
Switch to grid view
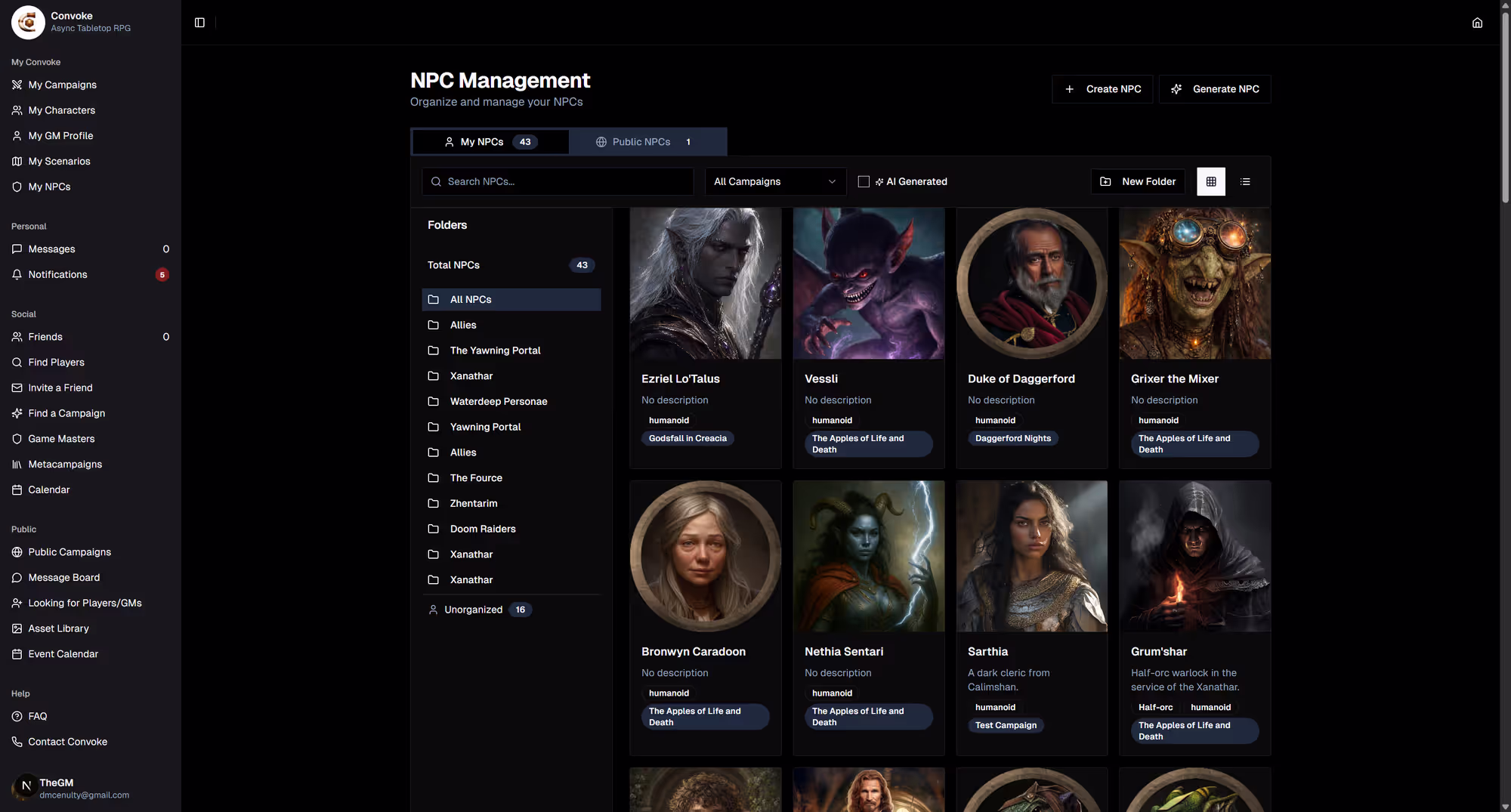coord(1211,181)
